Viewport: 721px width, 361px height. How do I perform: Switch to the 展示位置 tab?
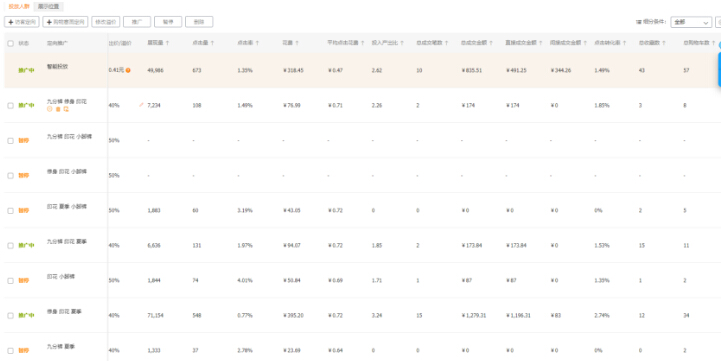(x=49, y=6)
